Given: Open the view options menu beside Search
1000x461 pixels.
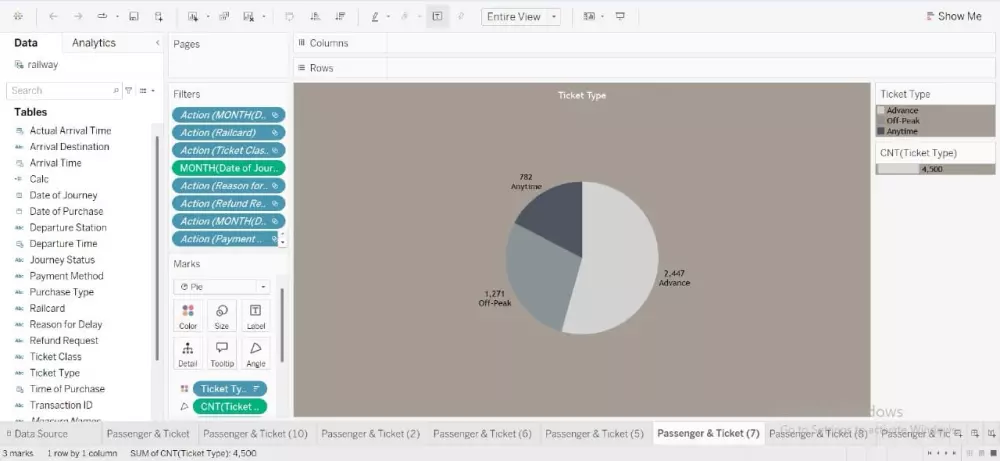Looking at the screenshot, I should pyautogui.click(x=147, y=91).
